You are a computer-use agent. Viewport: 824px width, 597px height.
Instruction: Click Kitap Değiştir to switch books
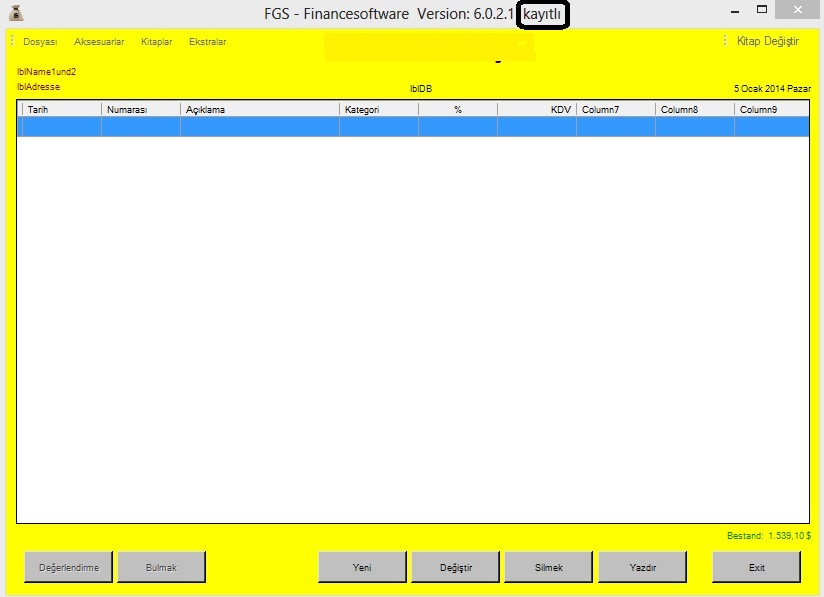pyautogui.click(x=767, y=41)
